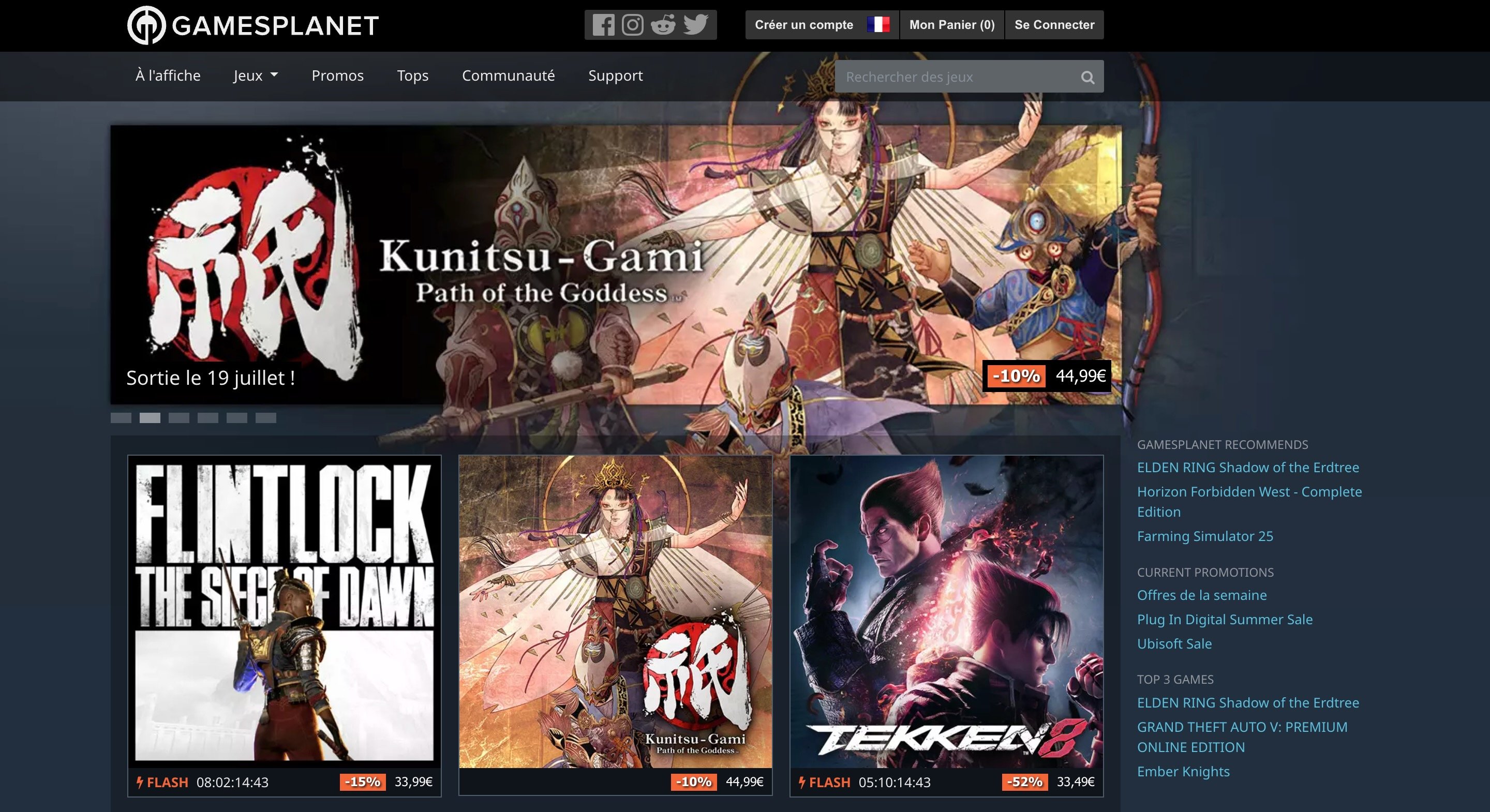The width and height of the screenshot is (1490, 812).
Task: Select the fifth carousel slide indicator
Action: pos(236,418)
